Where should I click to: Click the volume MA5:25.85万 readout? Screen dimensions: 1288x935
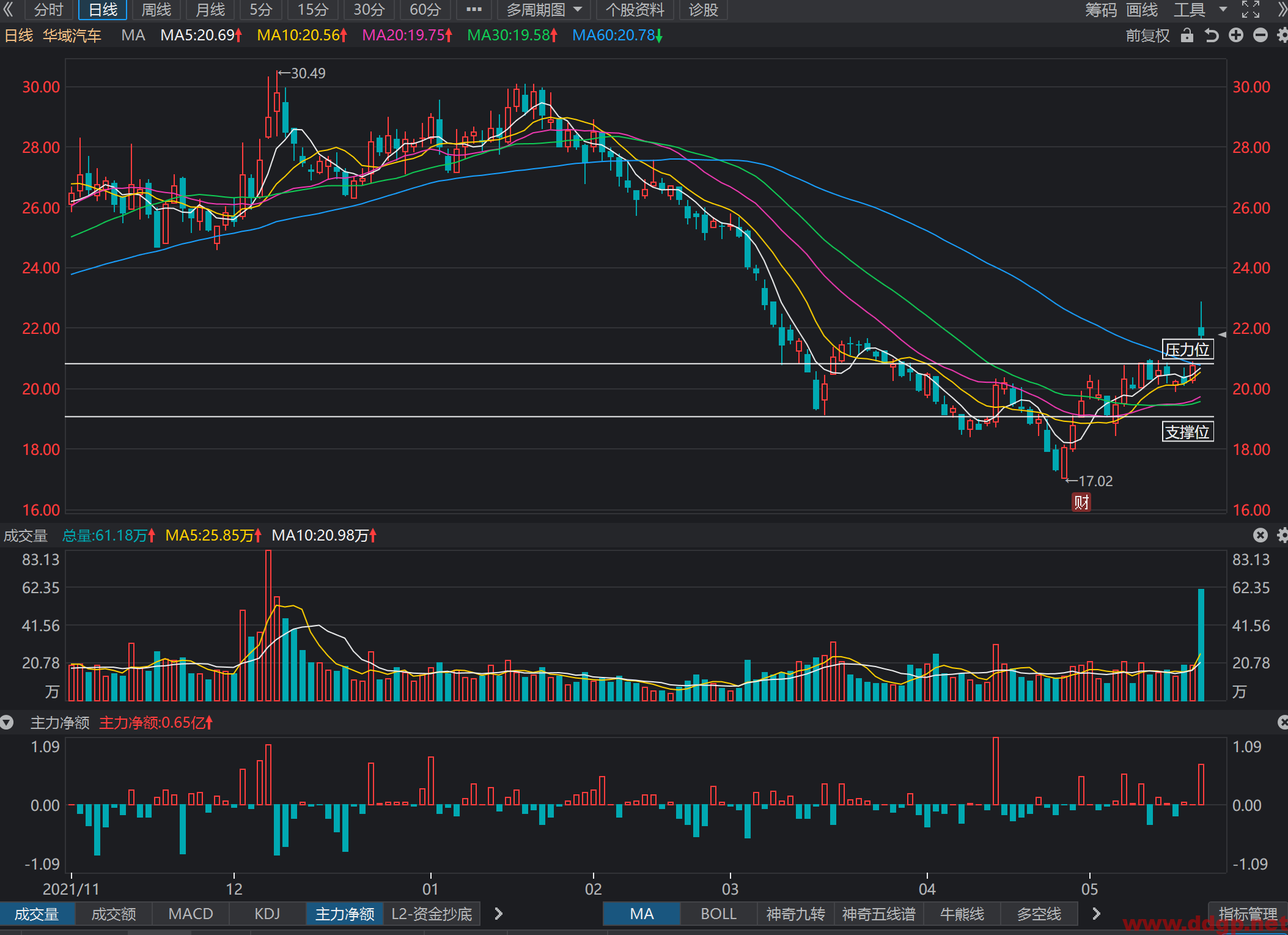213,535
